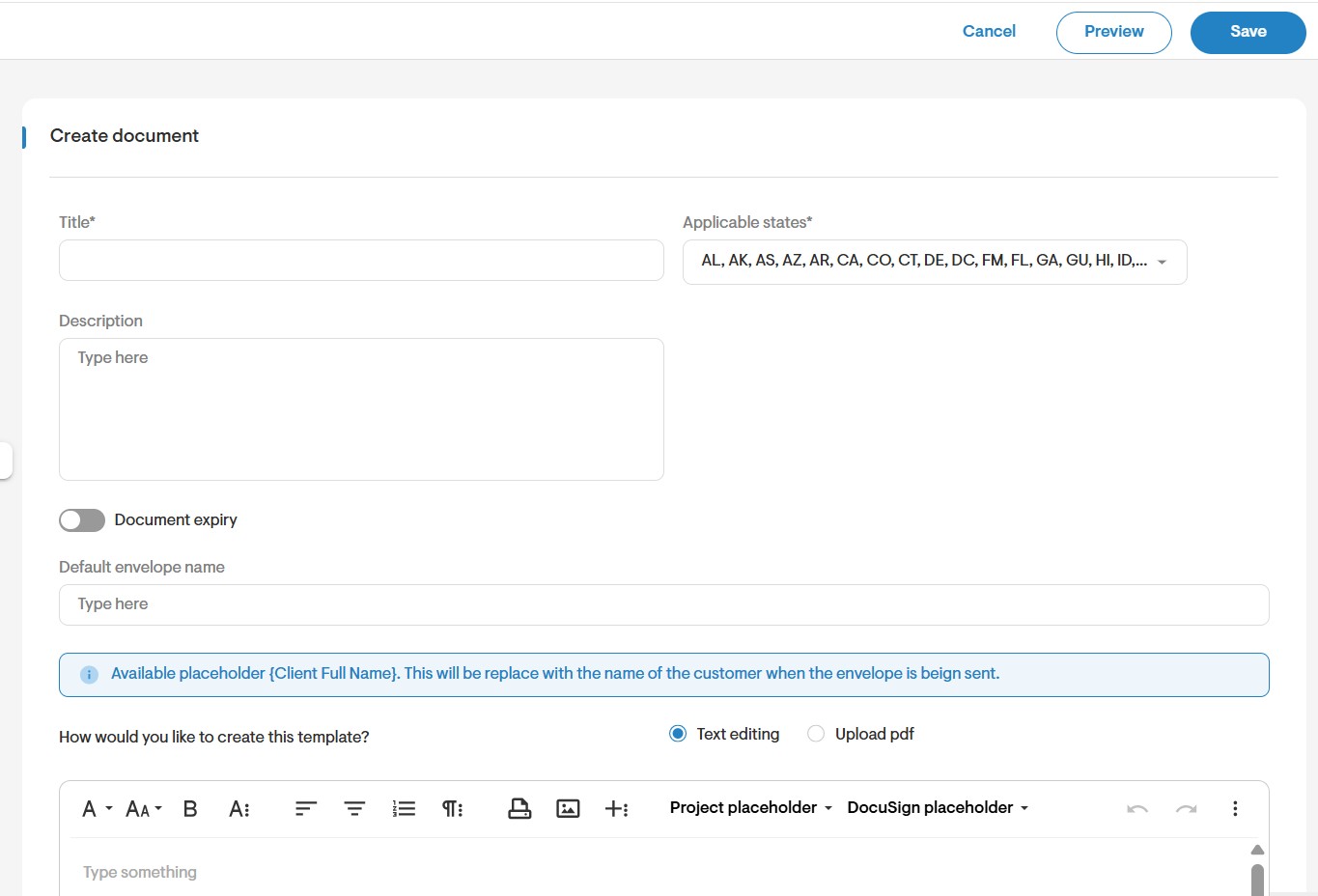Insert an ordered list
Screen dimensions: 1318x896
pyautogui.click(x=404, y=808)
